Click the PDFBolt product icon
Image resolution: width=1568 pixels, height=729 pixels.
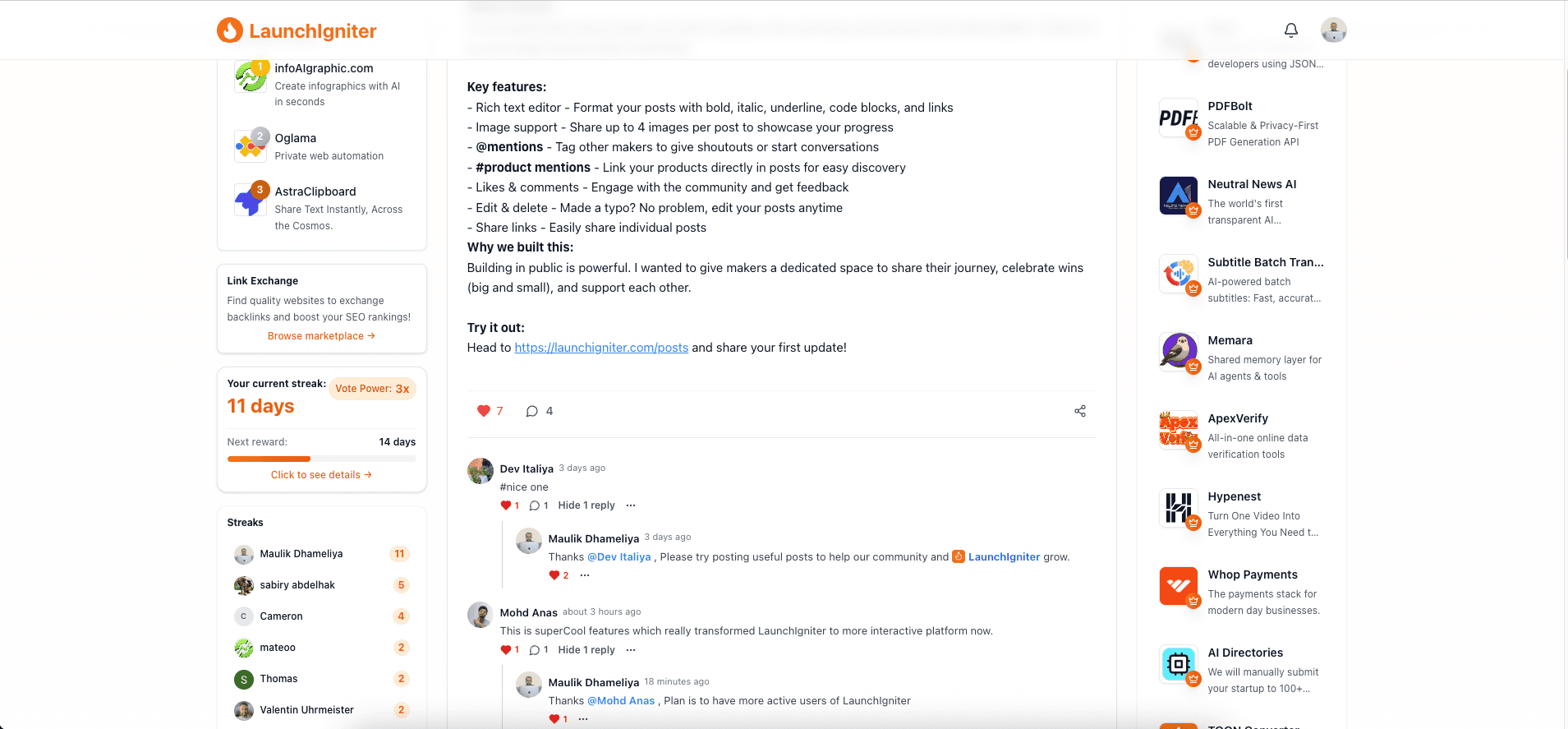[1180, 118]
